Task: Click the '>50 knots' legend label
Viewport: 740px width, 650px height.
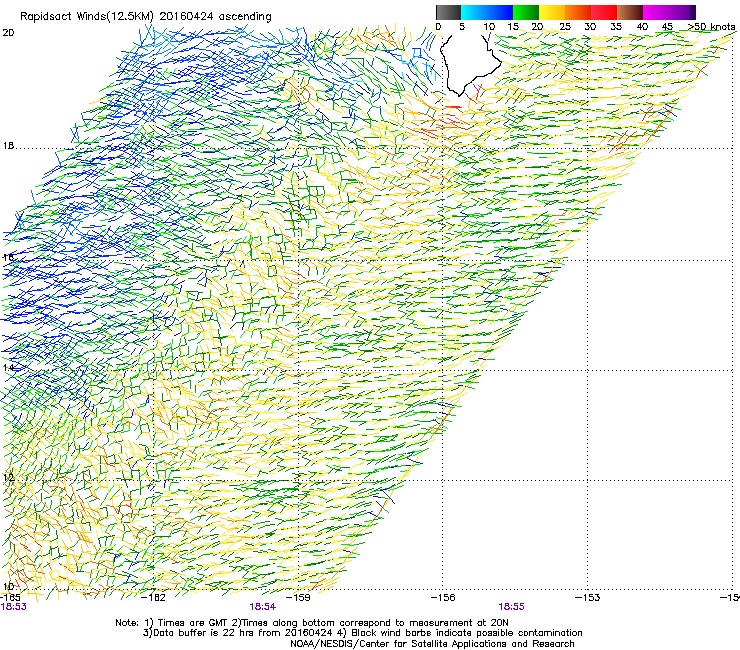Action: tap(712, 27)
